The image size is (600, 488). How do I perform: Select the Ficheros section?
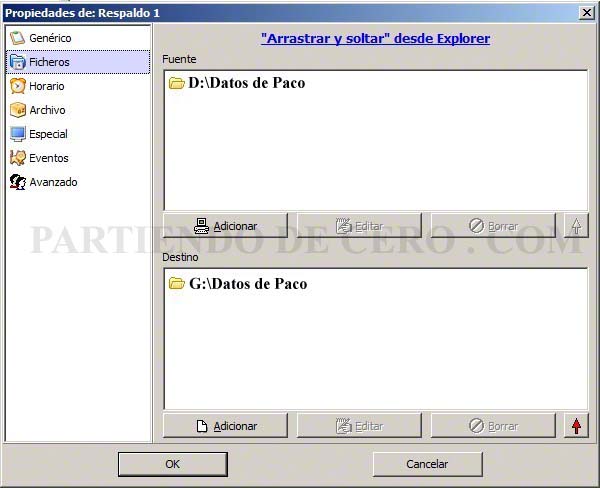click(x=78, y=62)
